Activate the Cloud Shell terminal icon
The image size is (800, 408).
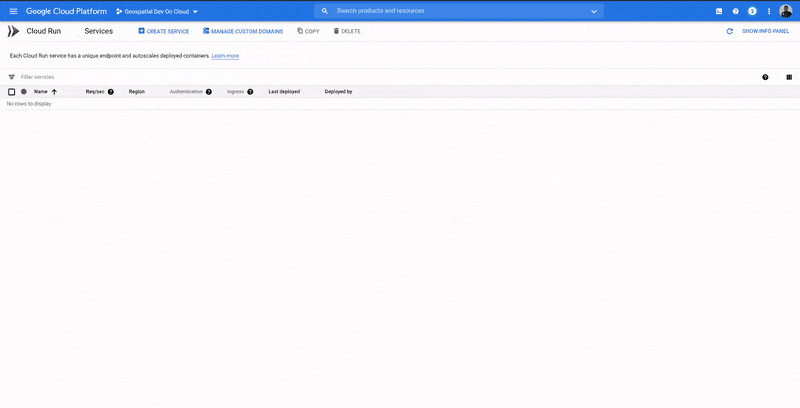[x=719, y=11]
